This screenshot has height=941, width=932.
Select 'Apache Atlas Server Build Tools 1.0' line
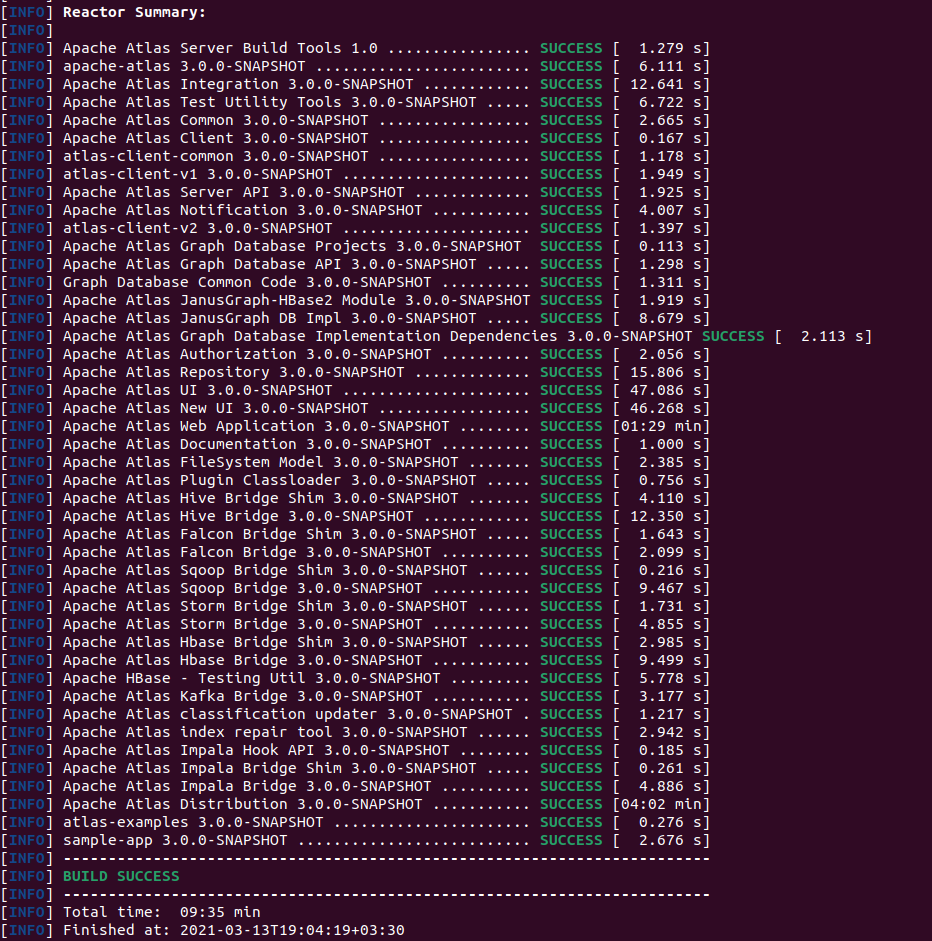220,48
